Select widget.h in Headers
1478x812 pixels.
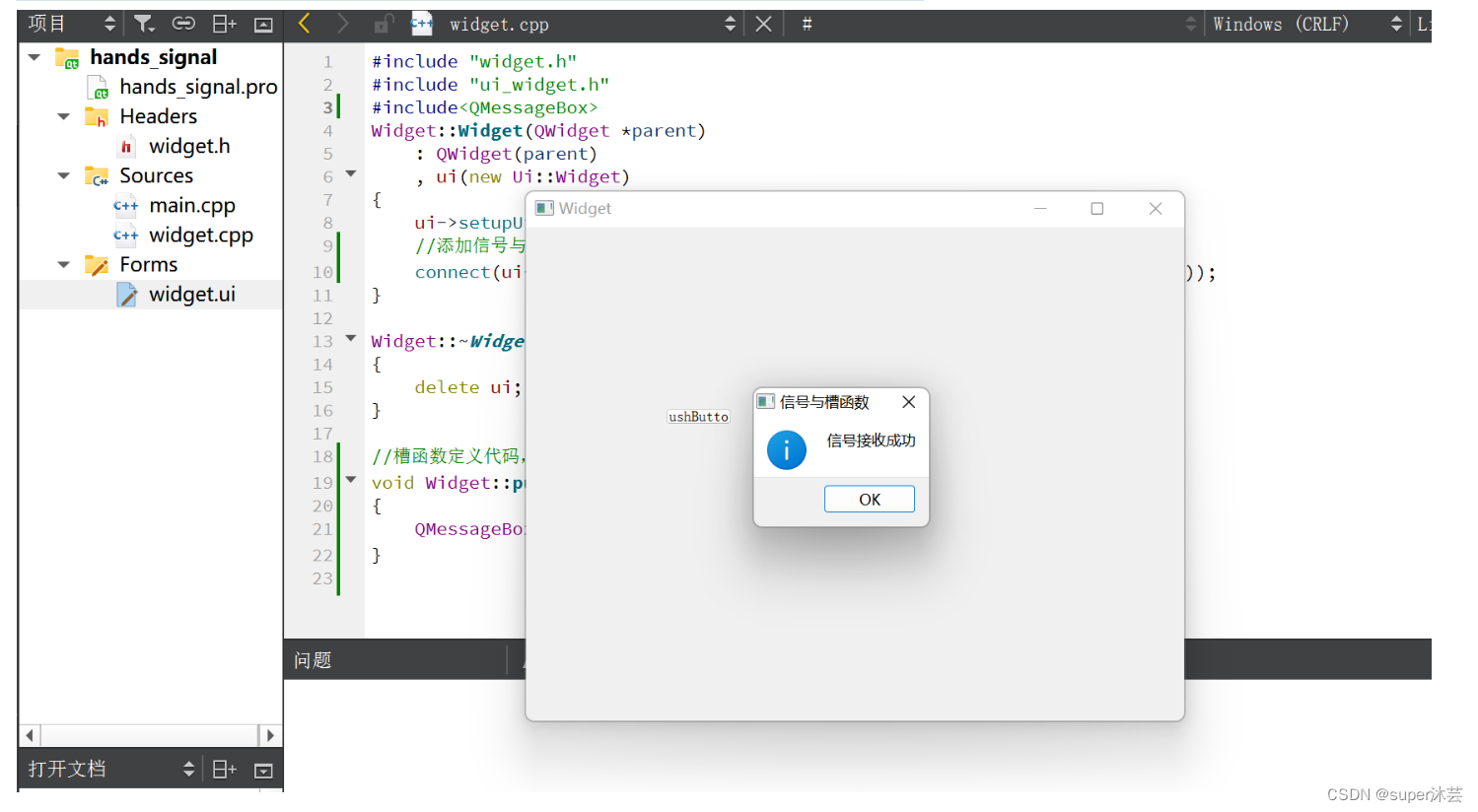(x=189, y=146)
